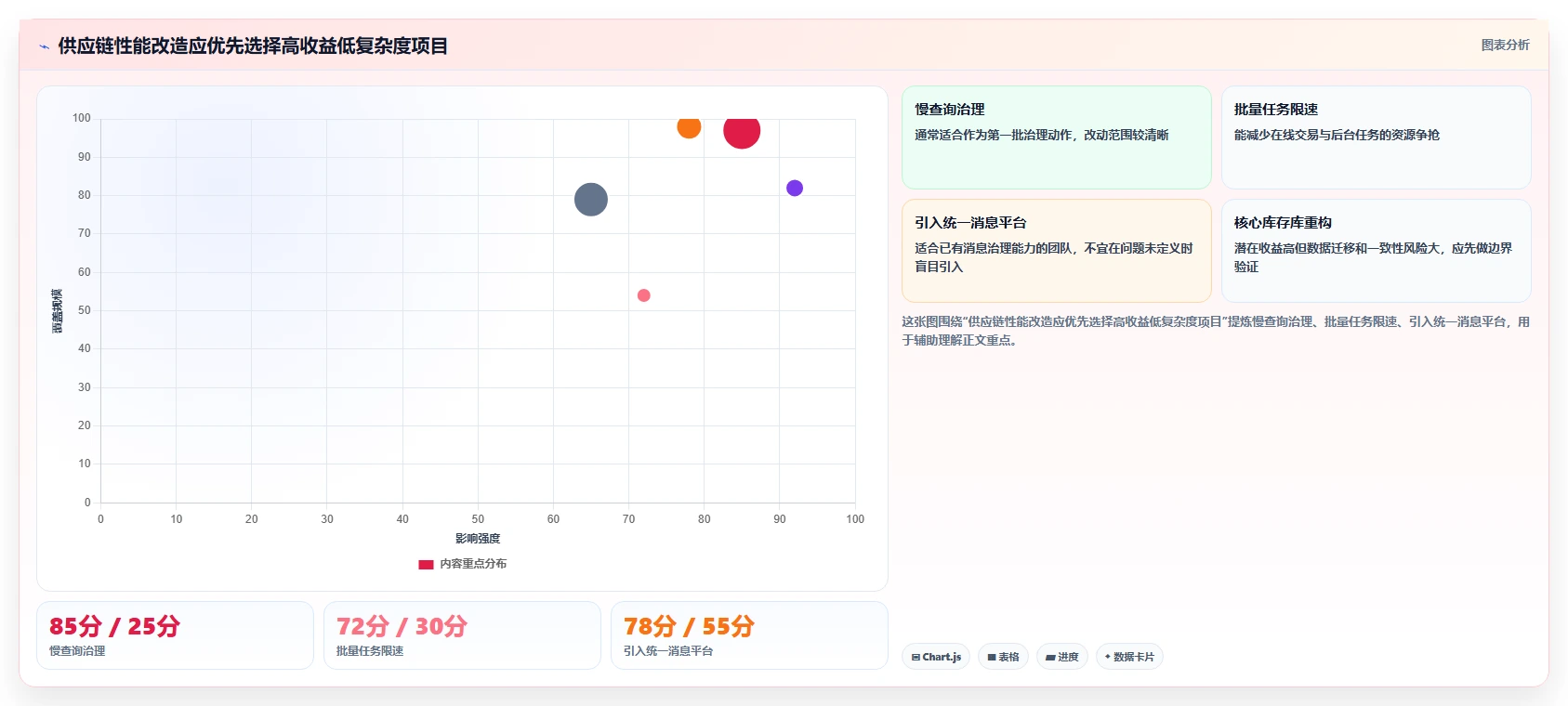Image resolution: width=1568 pixels, height=706 pixels.
Task: Click the 内容重点分布 legend label
Action: point(473,564)
